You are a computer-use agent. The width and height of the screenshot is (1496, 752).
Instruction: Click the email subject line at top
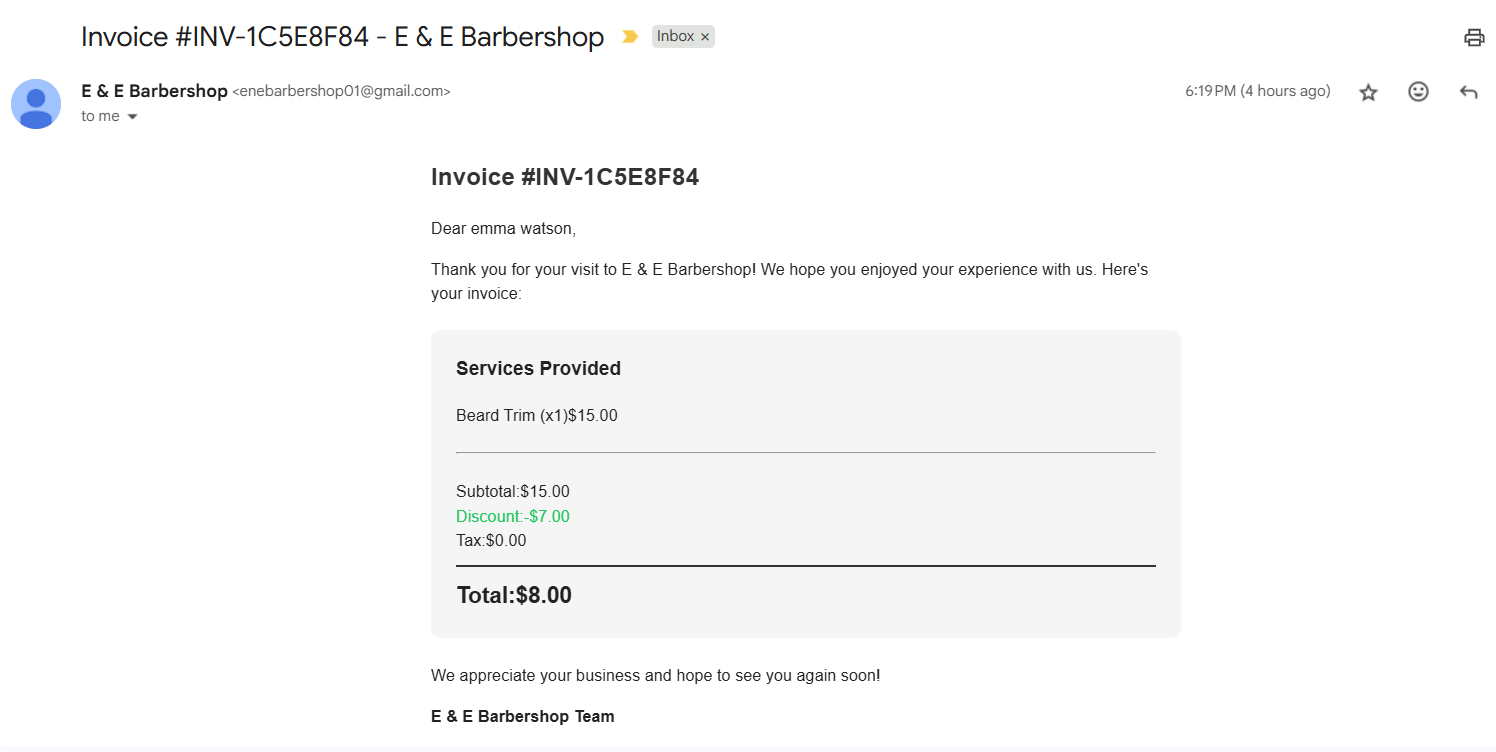click(342, 37)
